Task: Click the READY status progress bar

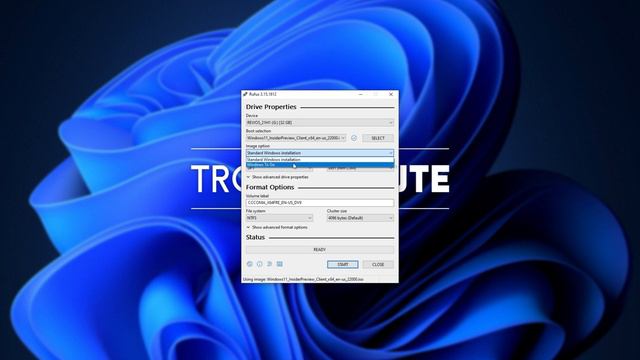Action: coord(320,249)
